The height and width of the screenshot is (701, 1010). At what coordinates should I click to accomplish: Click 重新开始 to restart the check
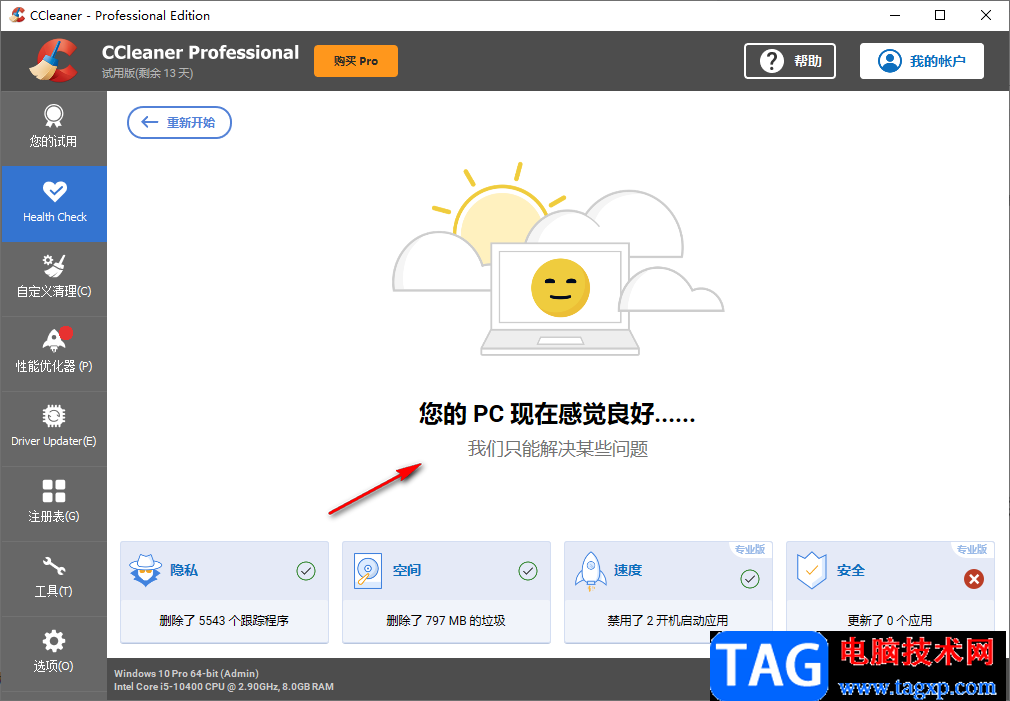179,122
